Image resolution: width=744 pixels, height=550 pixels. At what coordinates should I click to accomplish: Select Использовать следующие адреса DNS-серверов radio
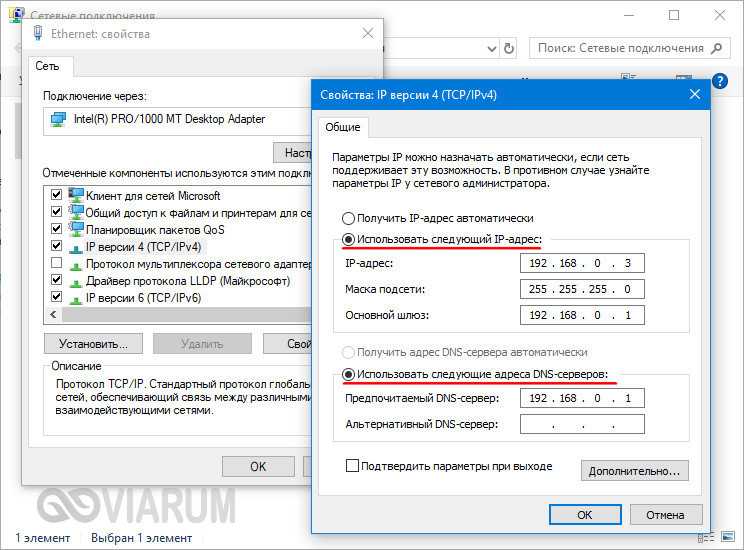[348, 374]
